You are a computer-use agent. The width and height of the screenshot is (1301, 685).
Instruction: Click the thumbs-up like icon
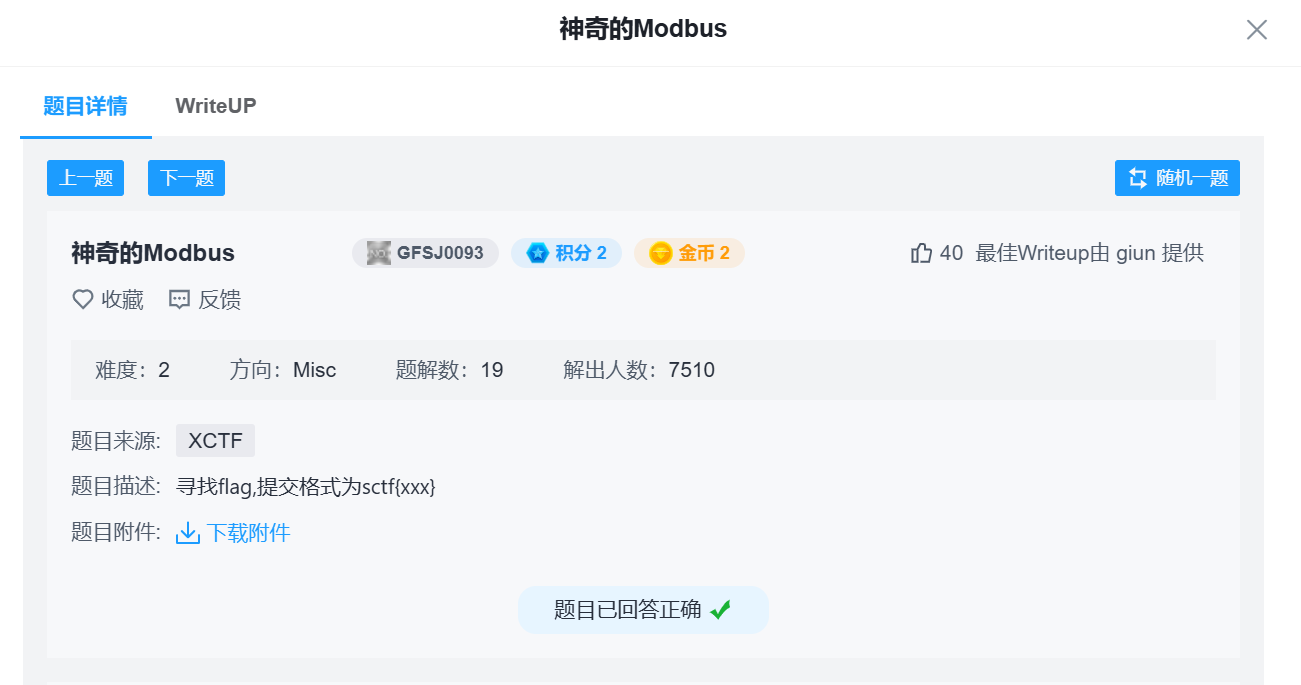point(921,252)
